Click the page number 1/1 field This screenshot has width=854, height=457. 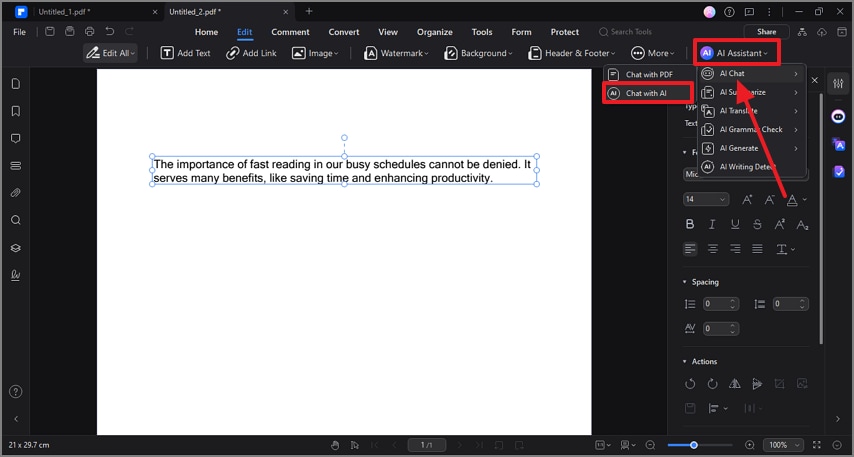point(426,445)
